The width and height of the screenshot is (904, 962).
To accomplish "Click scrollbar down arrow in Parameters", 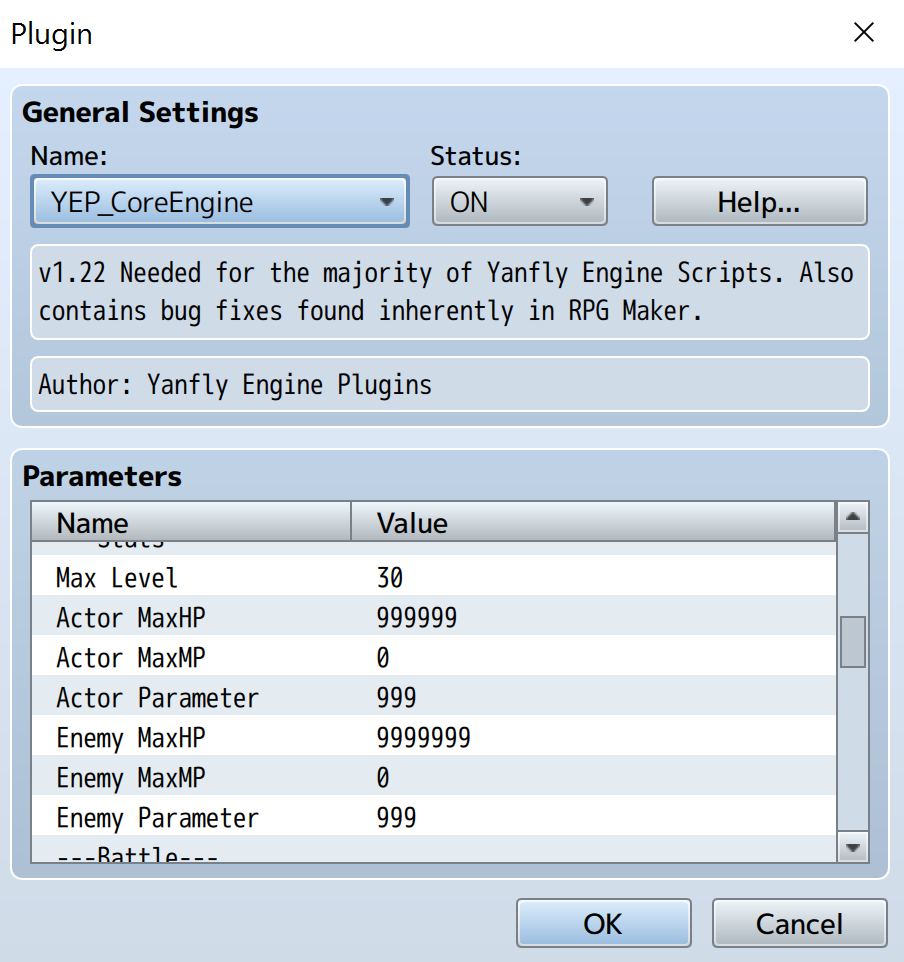I will coord(852,847).
